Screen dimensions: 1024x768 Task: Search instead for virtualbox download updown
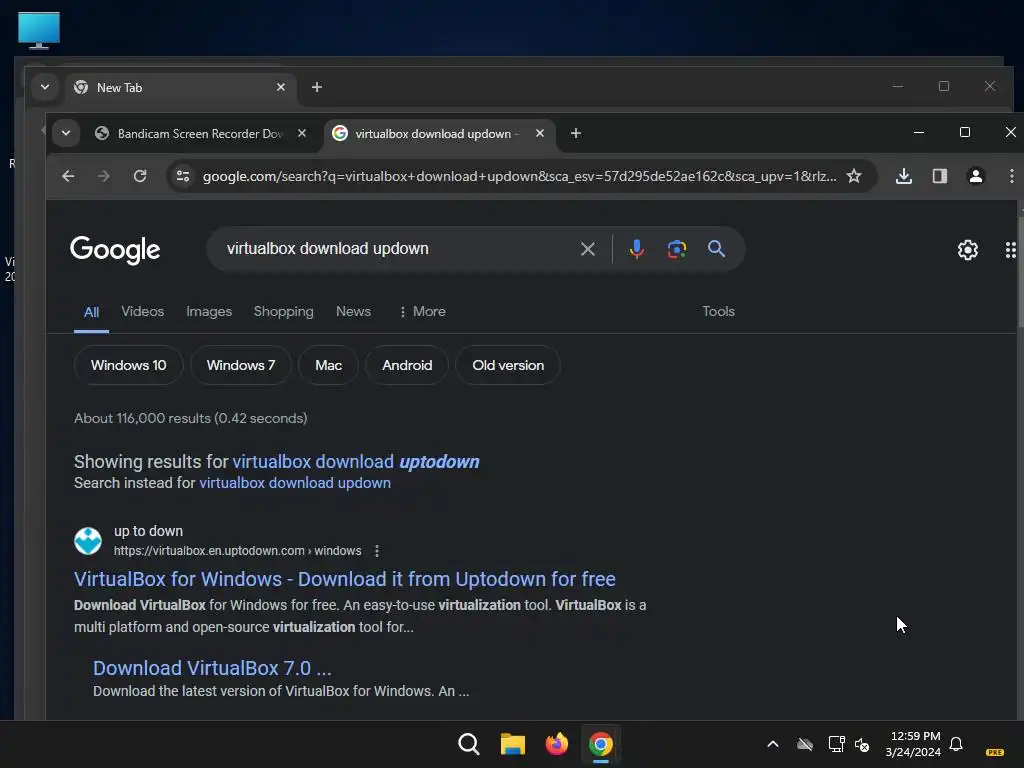295,483
